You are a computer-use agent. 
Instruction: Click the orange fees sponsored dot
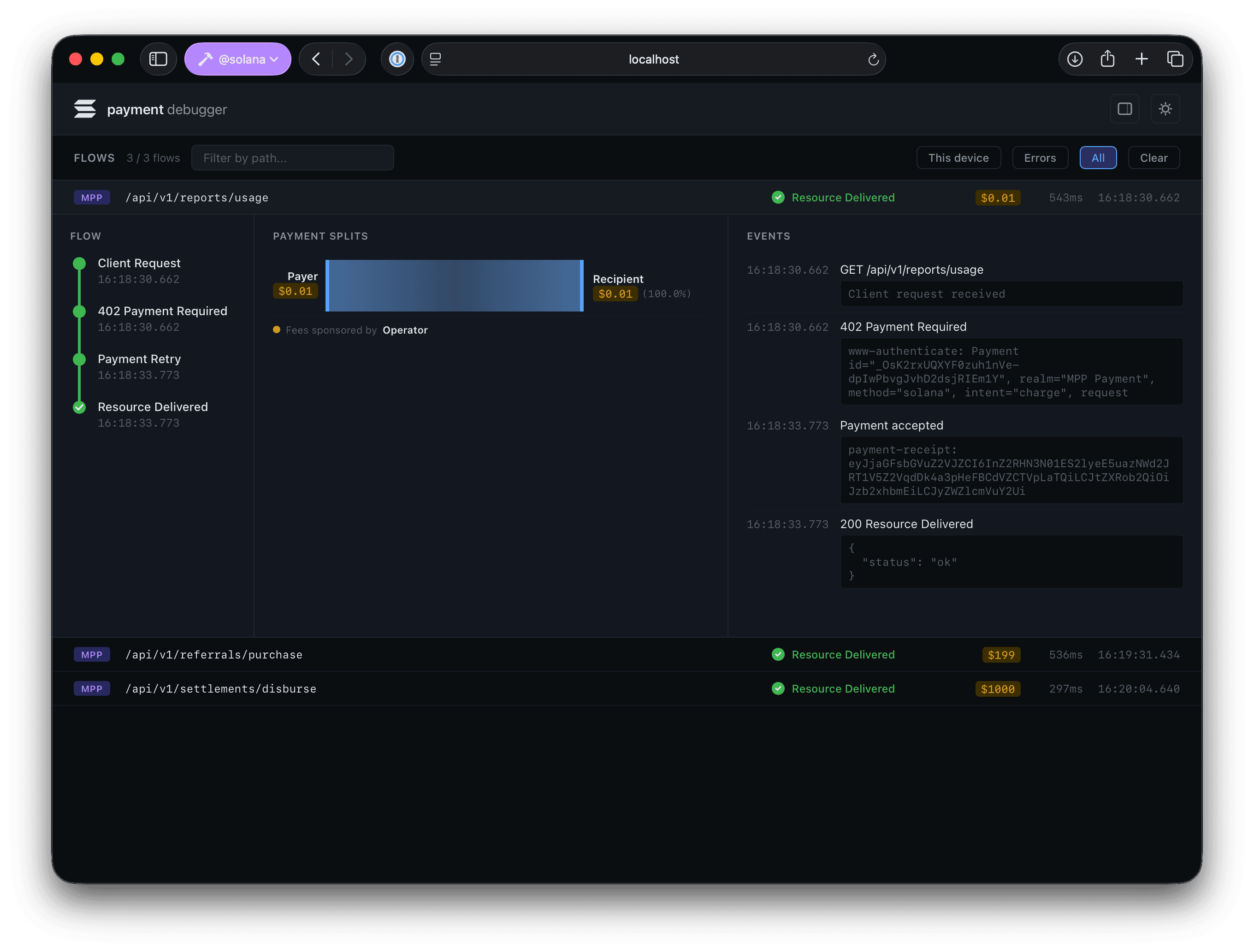(277, 330)
